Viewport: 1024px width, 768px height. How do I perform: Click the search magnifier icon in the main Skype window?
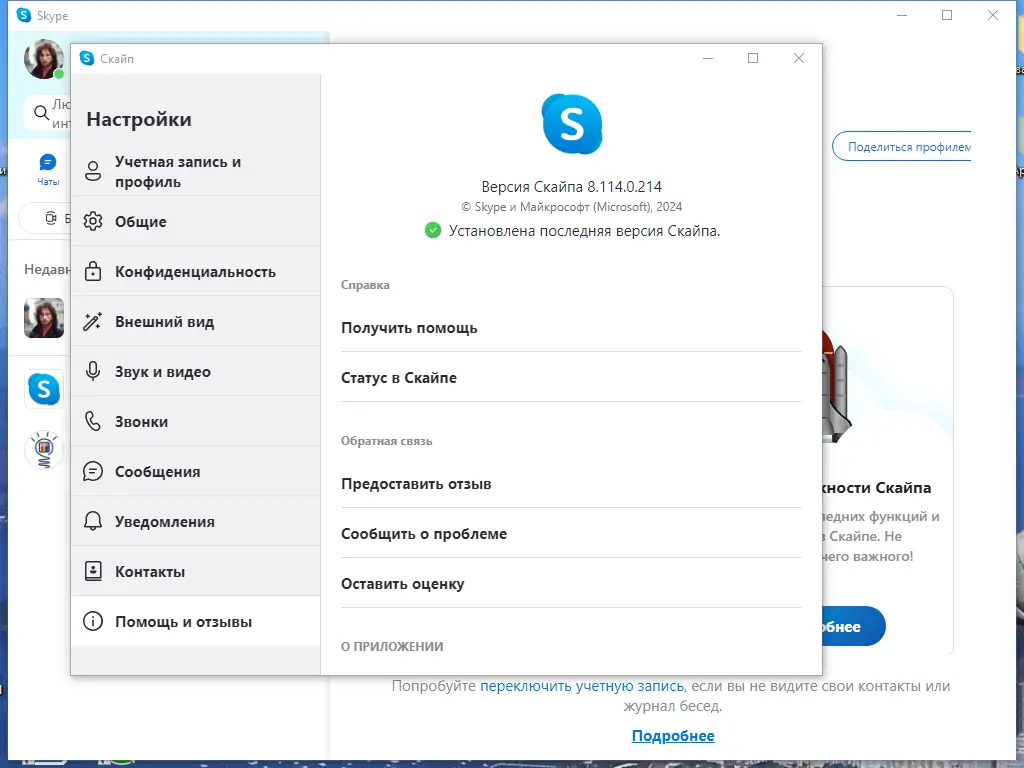(42, 112)
